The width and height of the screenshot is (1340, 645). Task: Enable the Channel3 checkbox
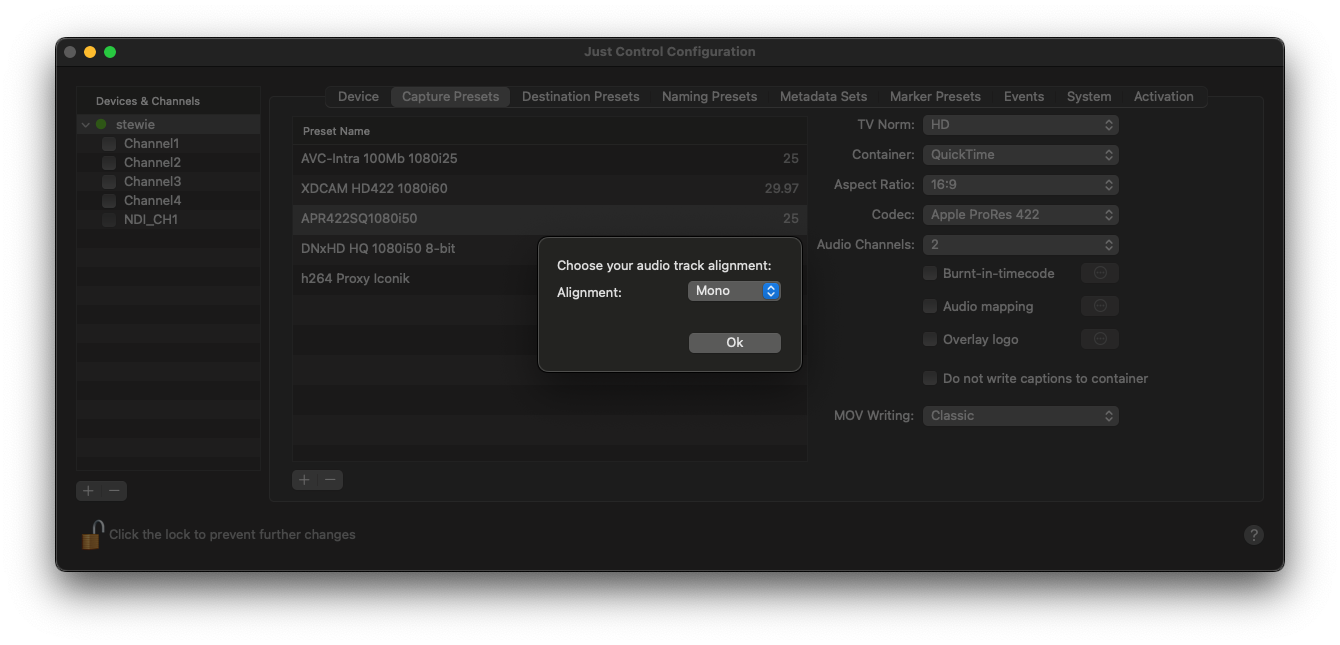[109, 182]
